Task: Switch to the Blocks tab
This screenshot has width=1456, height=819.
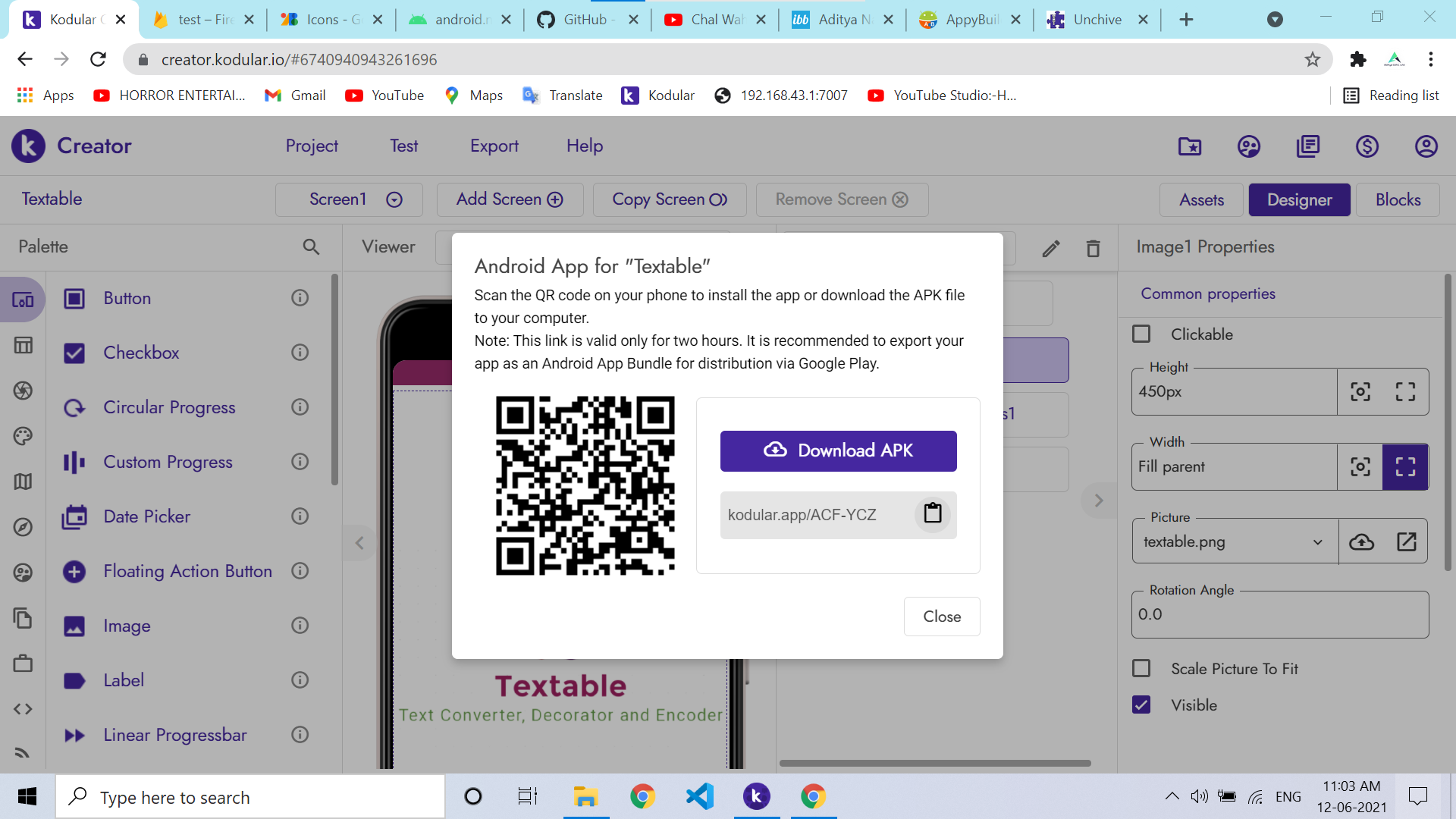Action: pyautogui.click(x=1398, y=199)
